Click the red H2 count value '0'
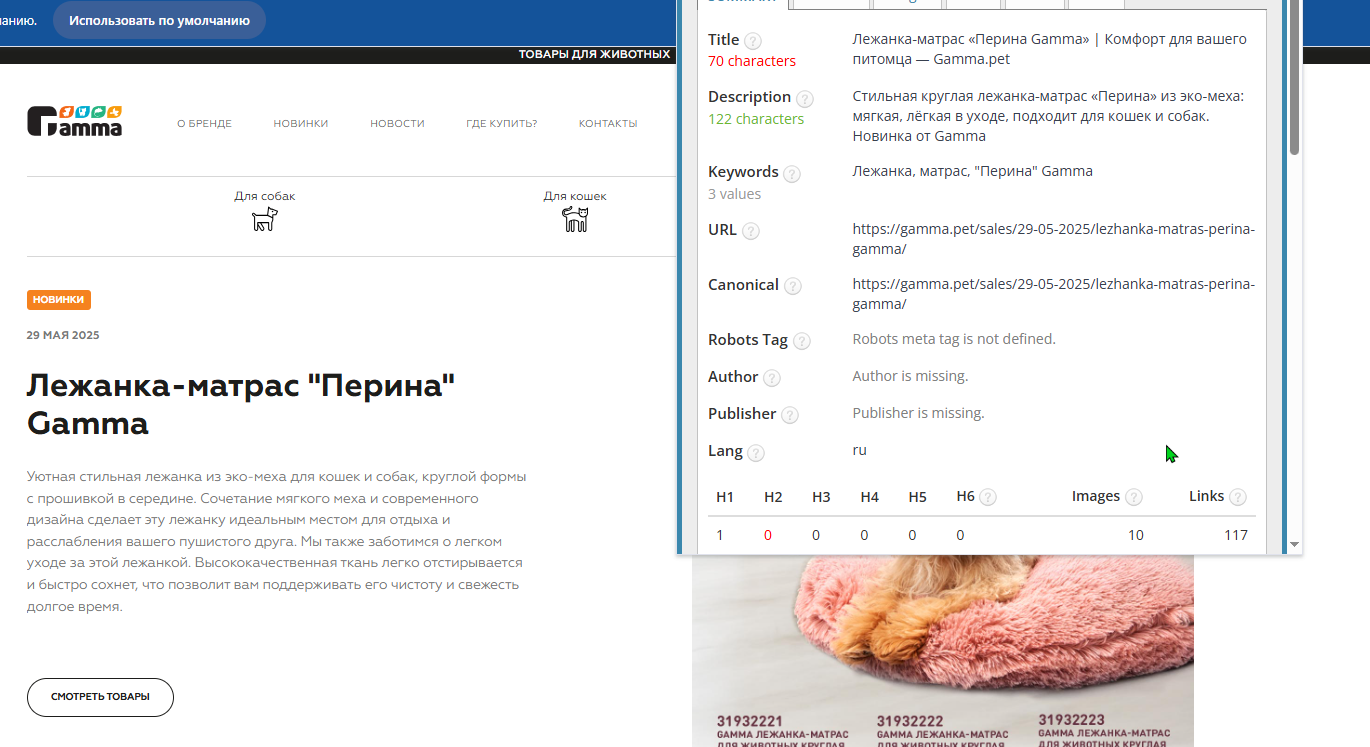This screenshot has width=1370, height=747. (768, 535)
